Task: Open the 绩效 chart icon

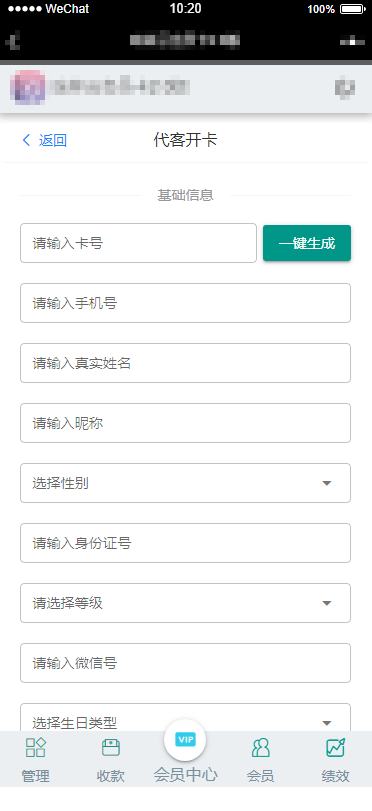Action: 335,747
